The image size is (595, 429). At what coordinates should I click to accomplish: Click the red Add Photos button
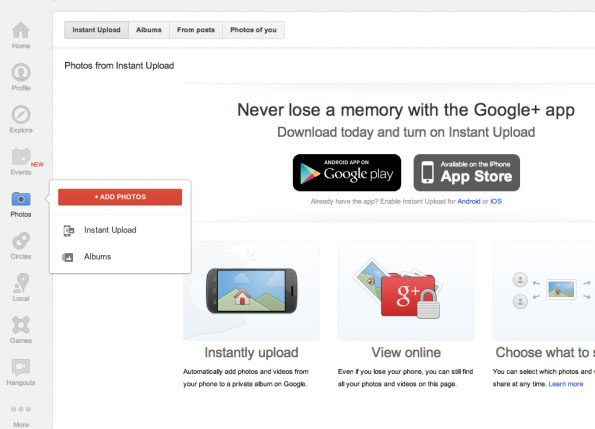(120, 197)
